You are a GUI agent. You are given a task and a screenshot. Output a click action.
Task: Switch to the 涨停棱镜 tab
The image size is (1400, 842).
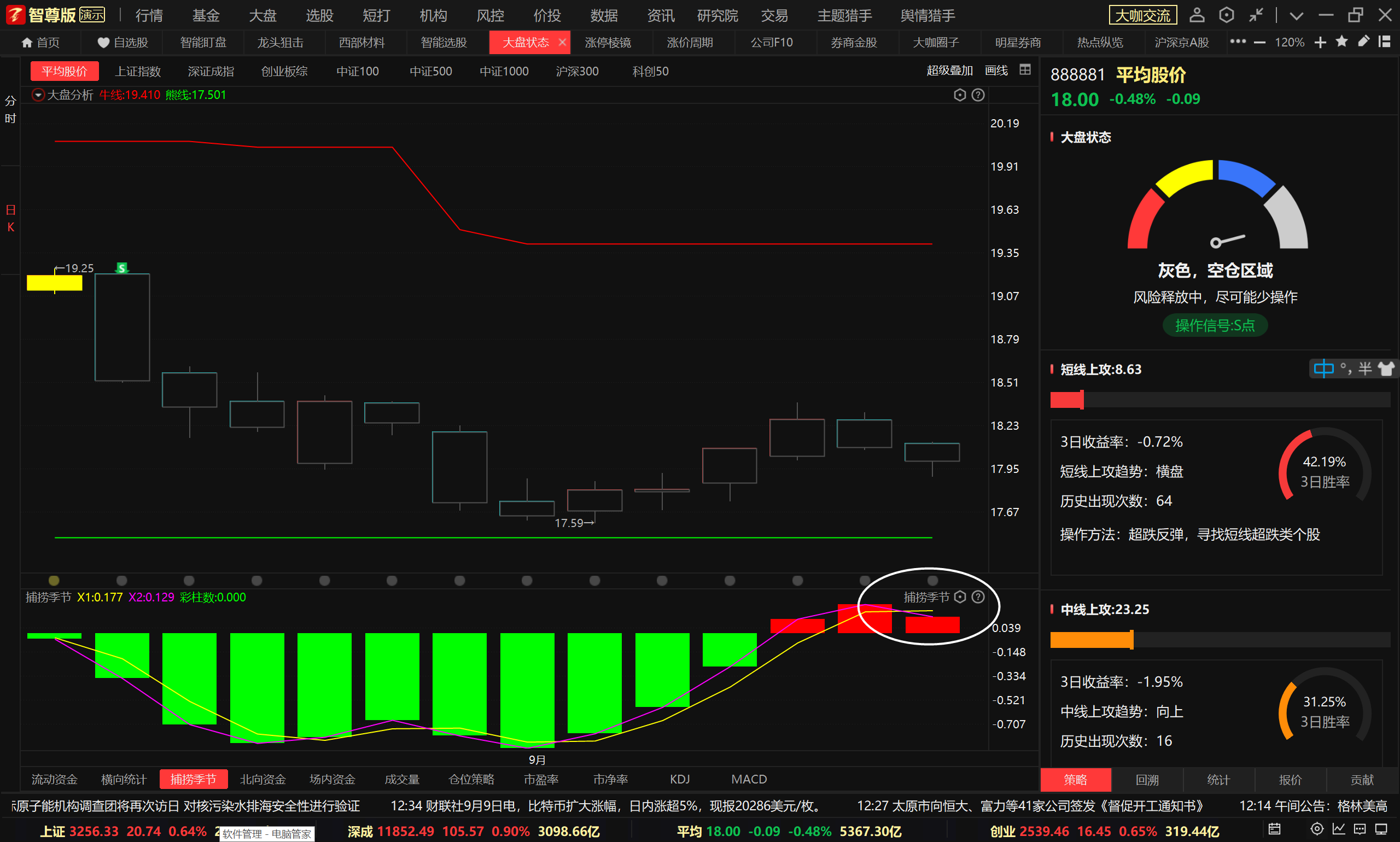608,43
